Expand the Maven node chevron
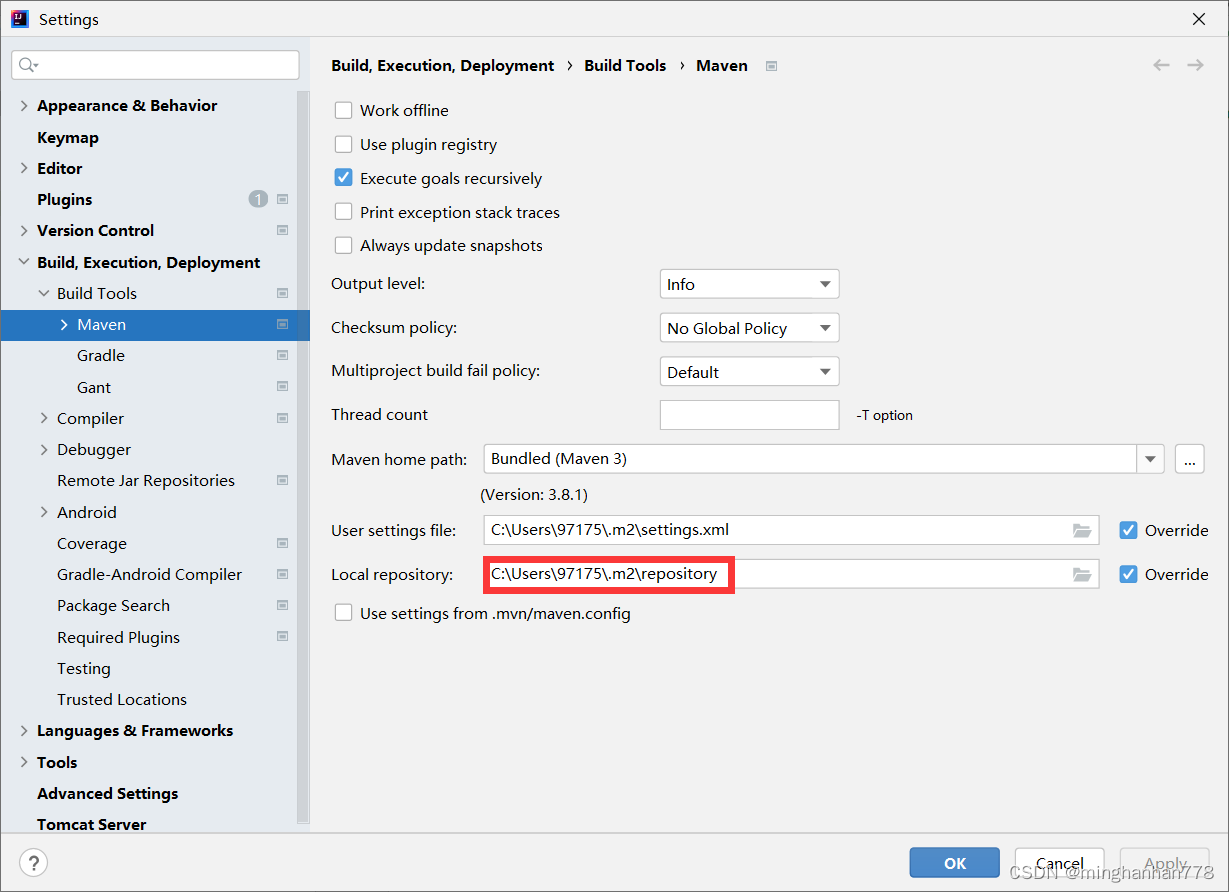 tap(64, 324)
